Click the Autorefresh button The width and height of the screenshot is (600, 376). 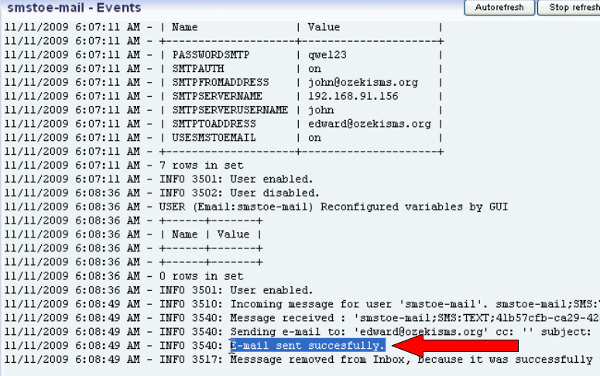499,7
